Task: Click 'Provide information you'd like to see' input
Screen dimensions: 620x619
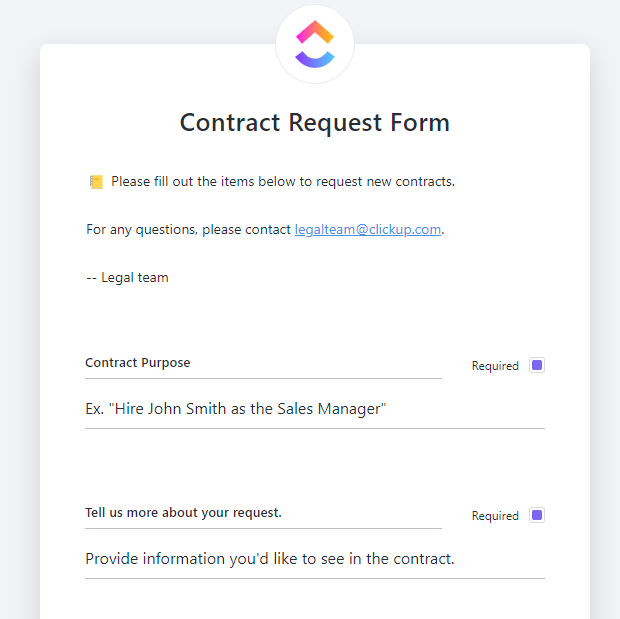Action: coord(270,558)
